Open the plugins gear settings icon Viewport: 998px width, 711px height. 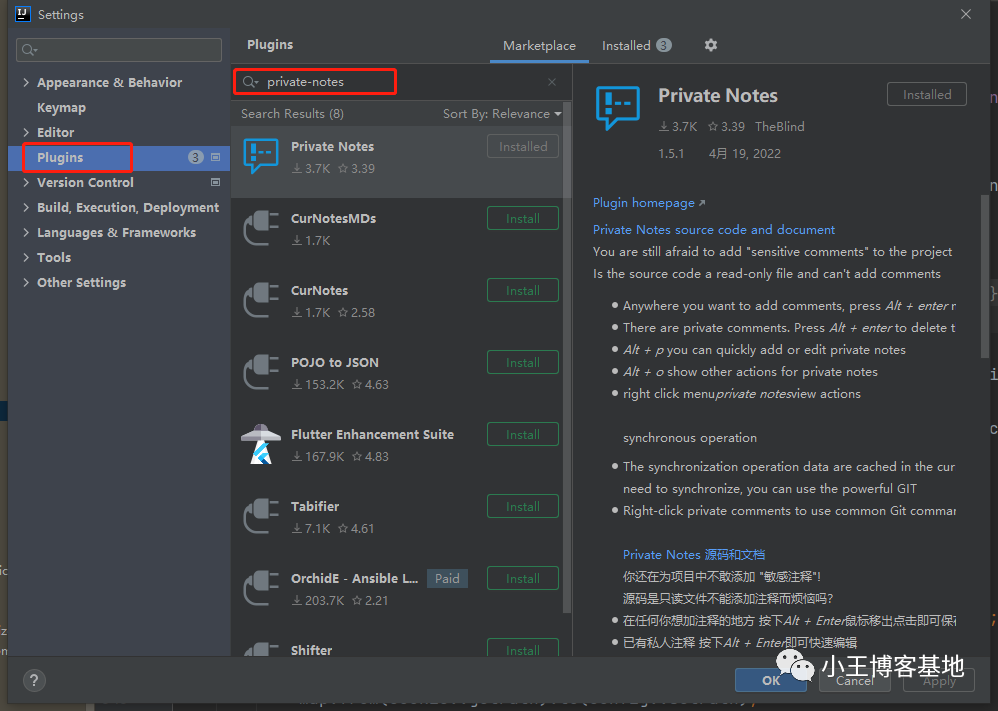(711, 45)
